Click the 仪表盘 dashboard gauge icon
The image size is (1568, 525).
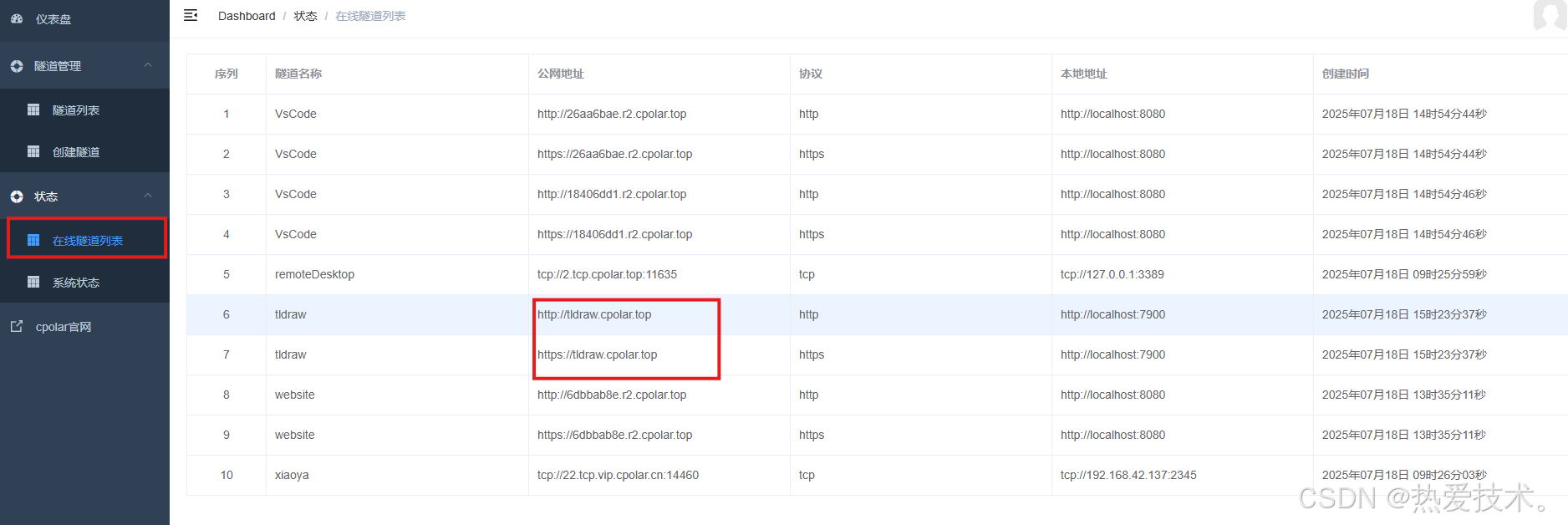coord(17,18)
